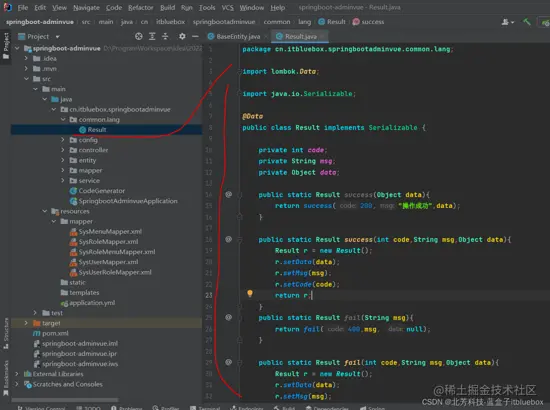Click the Result breadcrumb in navigation bar
The image size is (550, 410).
(332, 22)
